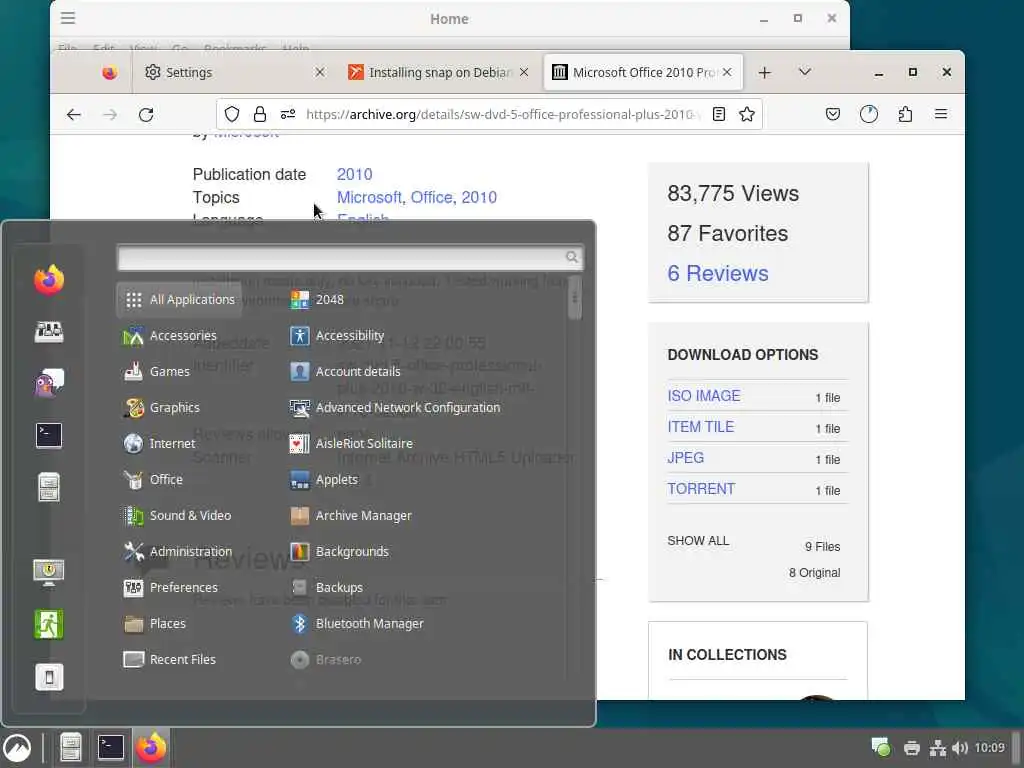Open Accessibility settings app

point(337,335)
